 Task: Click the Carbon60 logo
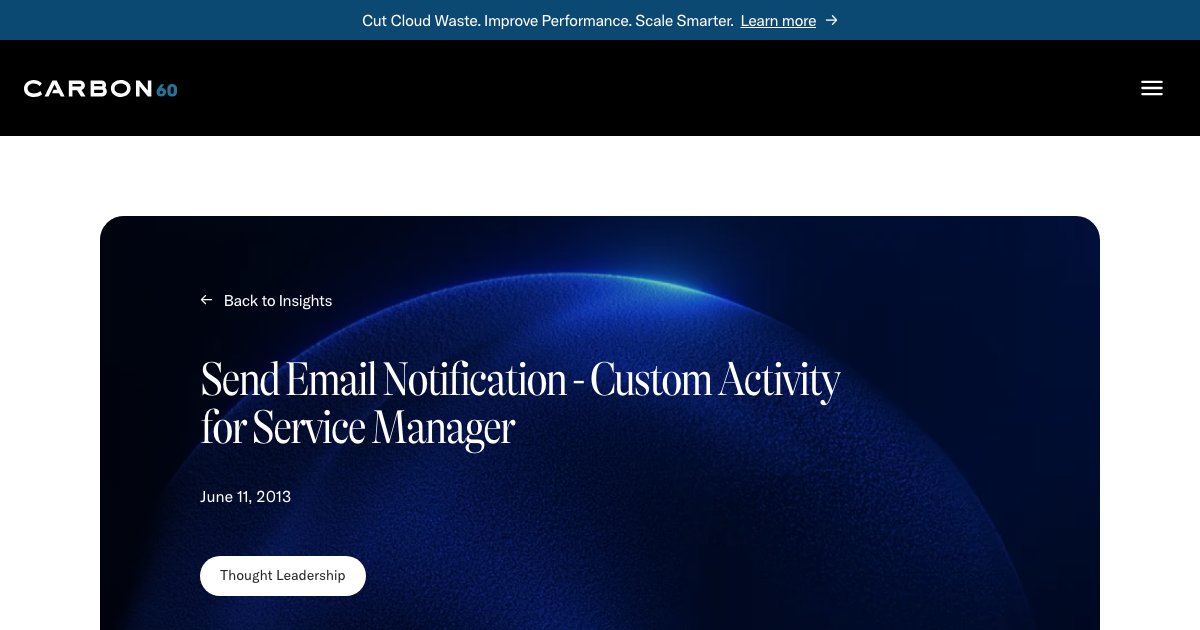tap(101, 89)
